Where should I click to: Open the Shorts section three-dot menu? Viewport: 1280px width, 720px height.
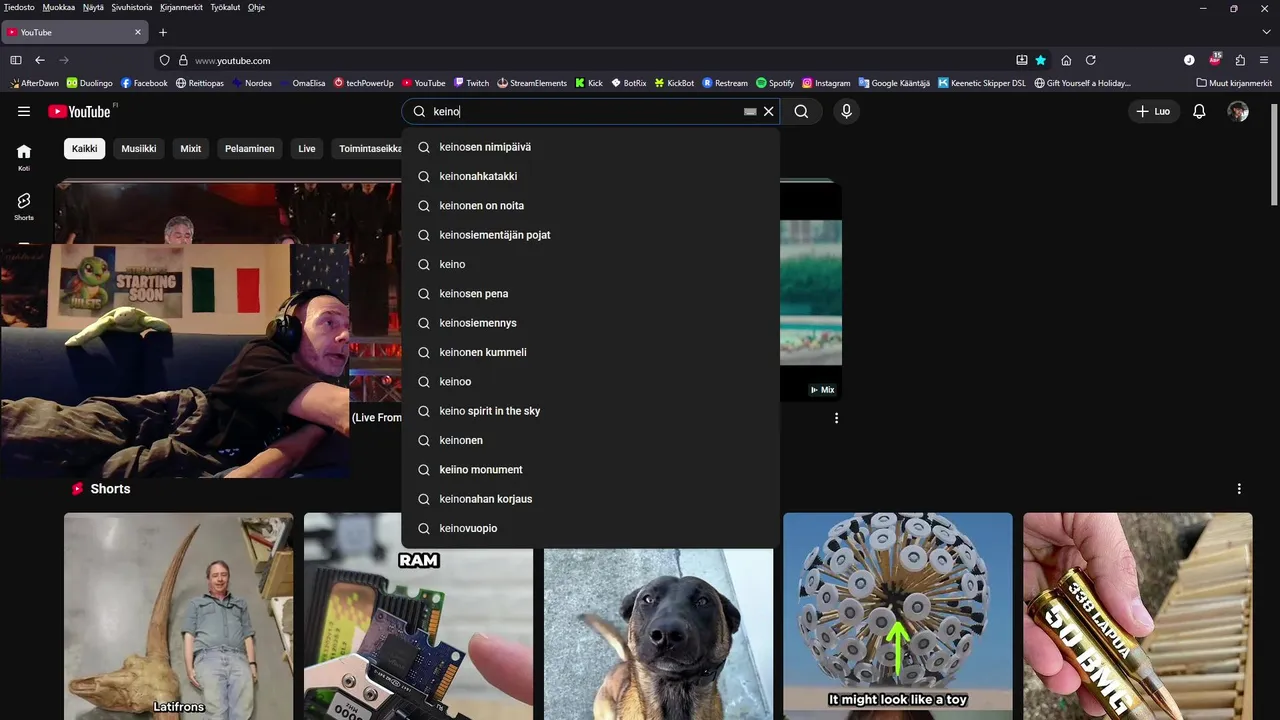coord(1239,489)
